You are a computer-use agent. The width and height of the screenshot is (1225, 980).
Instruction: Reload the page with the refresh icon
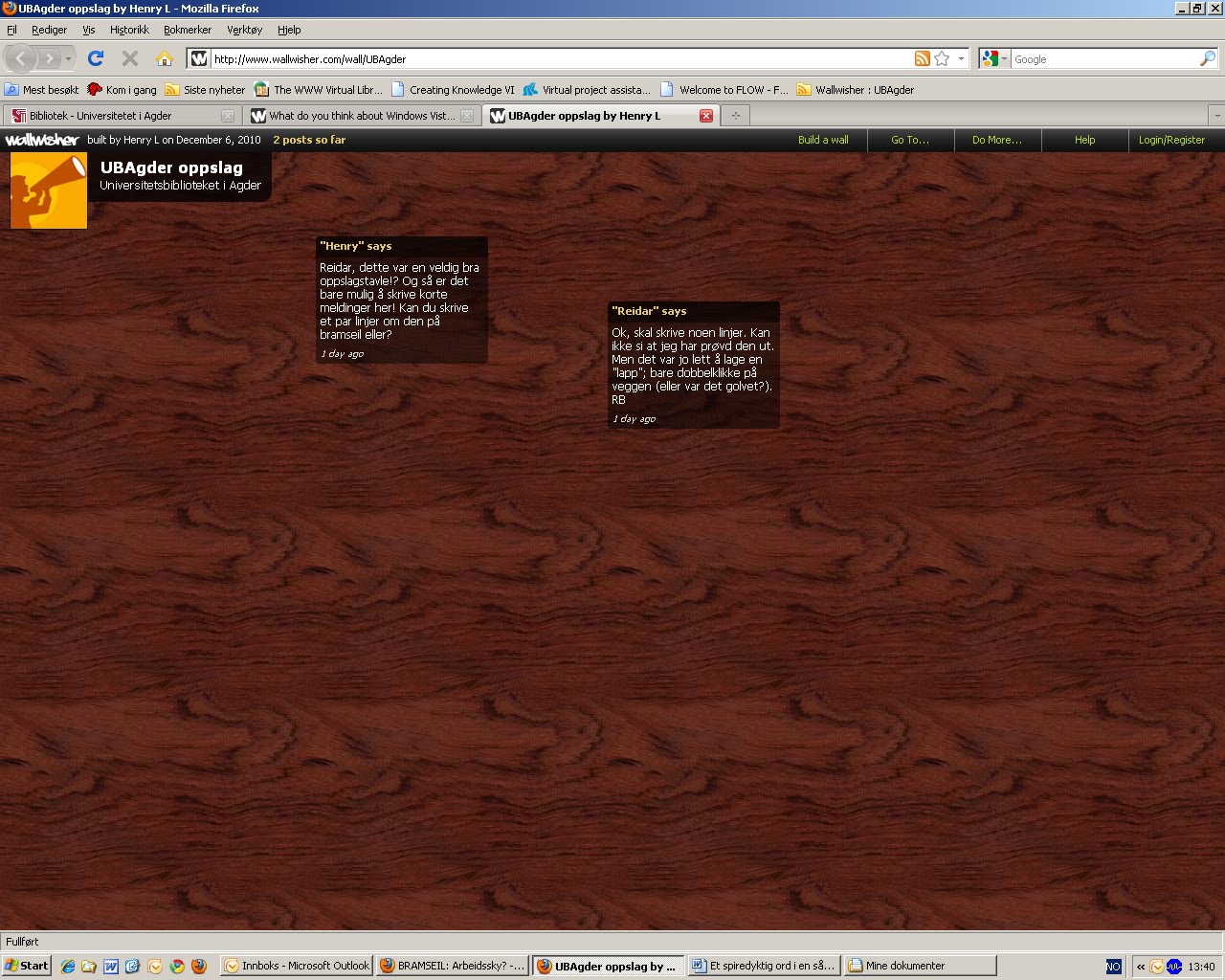96,58
